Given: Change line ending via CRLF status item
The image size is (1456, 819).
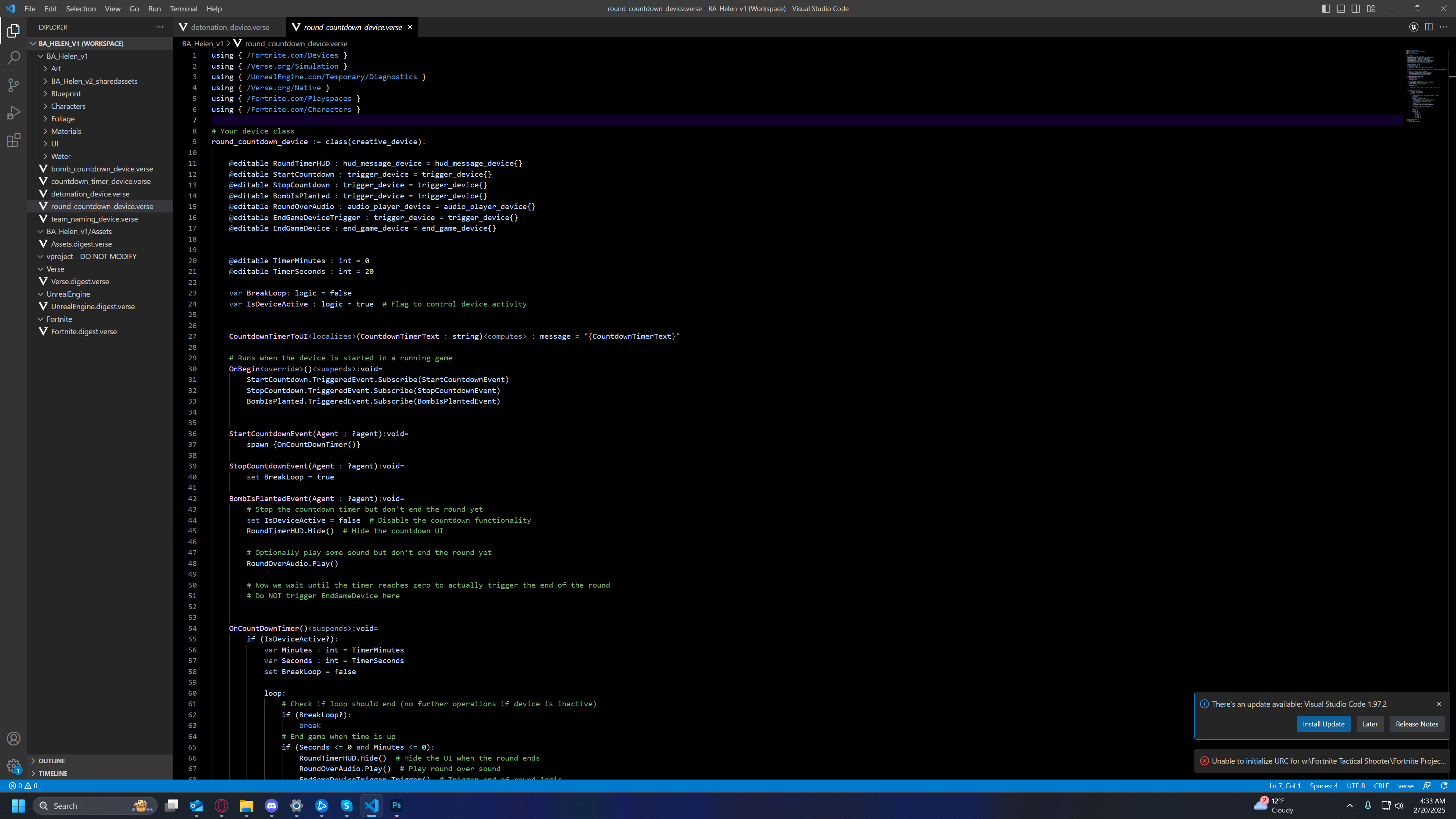Looking at the screenshot, I should (1381, 786).
